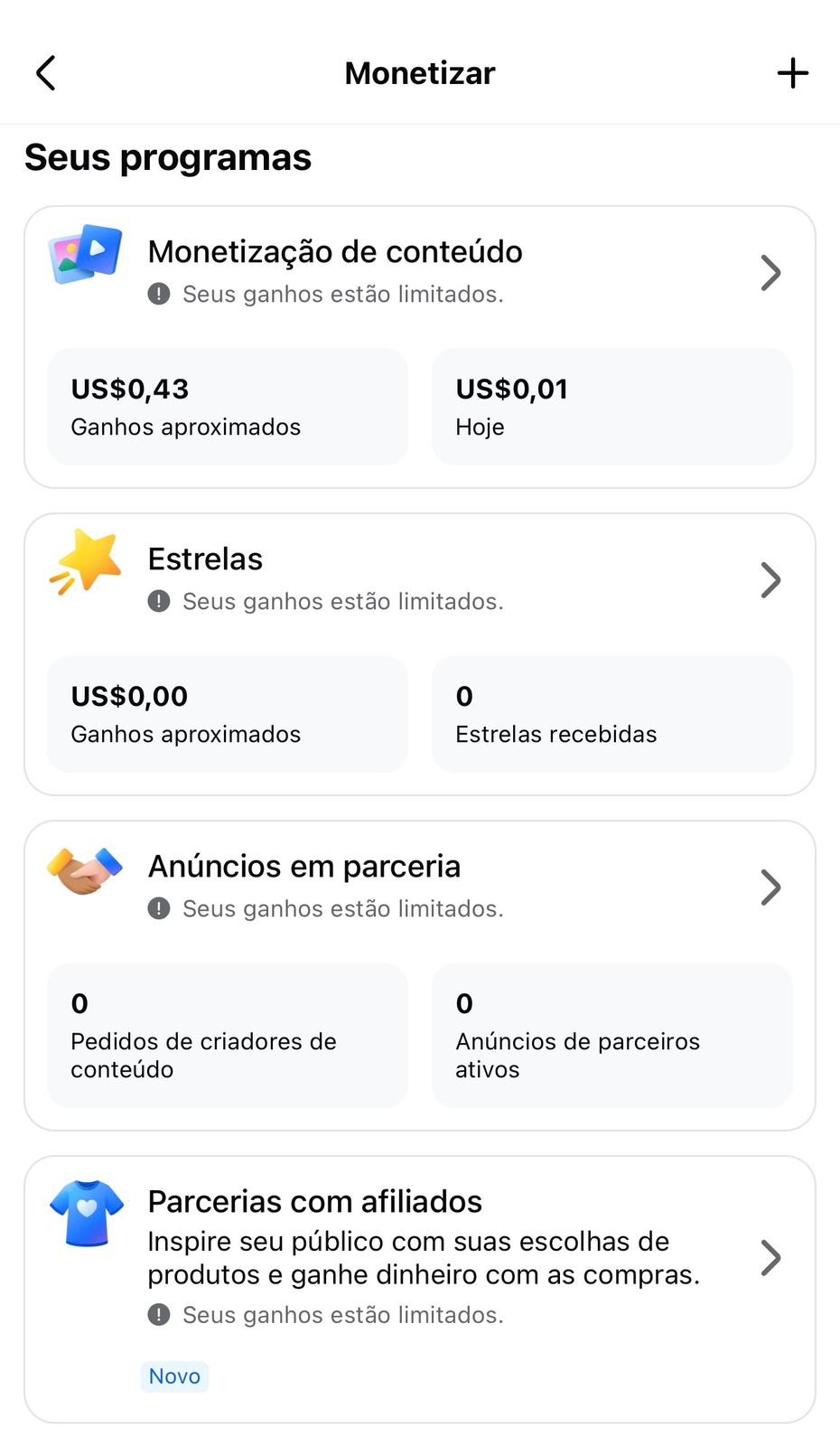This screenshot has width=840, height=1446.
Task: Tap the blue t-shirt affiliates icon
Action: pos(87,1212)
